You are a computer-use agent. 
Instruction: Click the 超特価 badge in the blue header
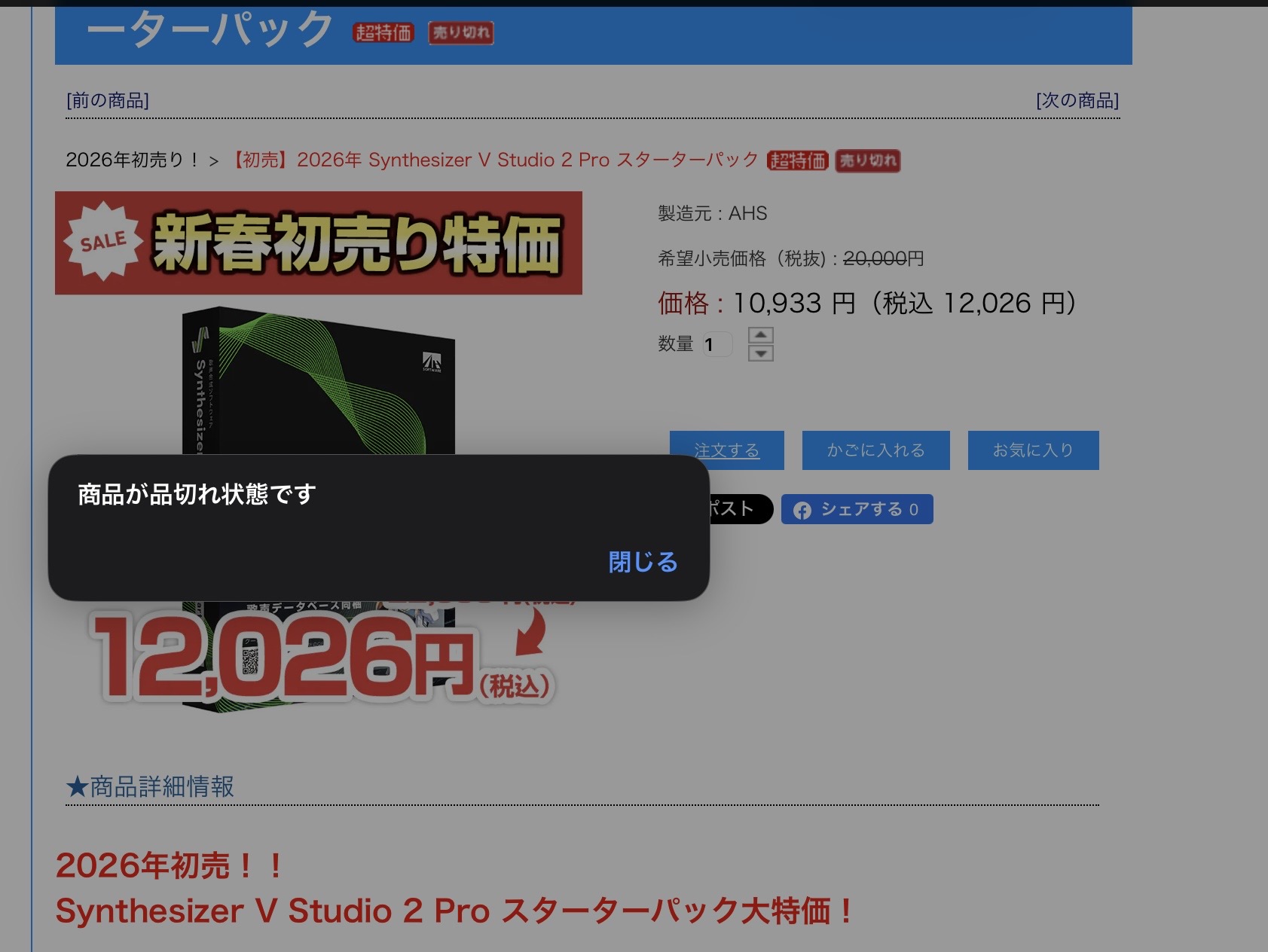coord(383,32)
